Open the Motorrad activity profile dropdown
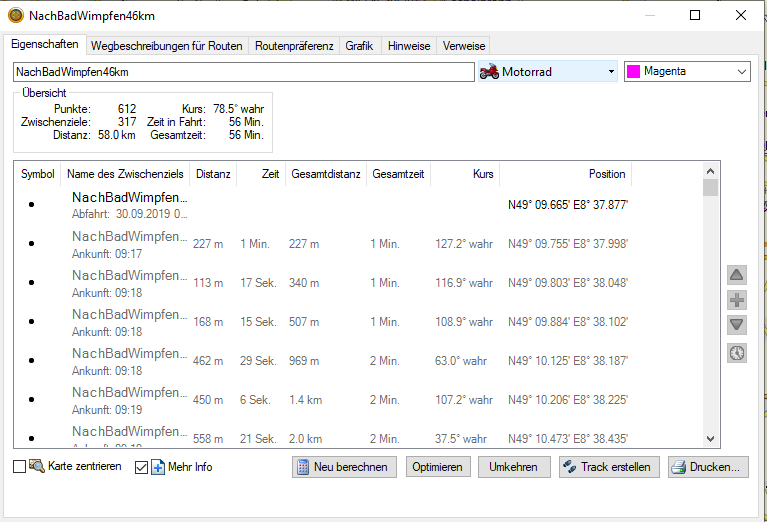Viewport: 767px width, 522px height. point(611,72)
